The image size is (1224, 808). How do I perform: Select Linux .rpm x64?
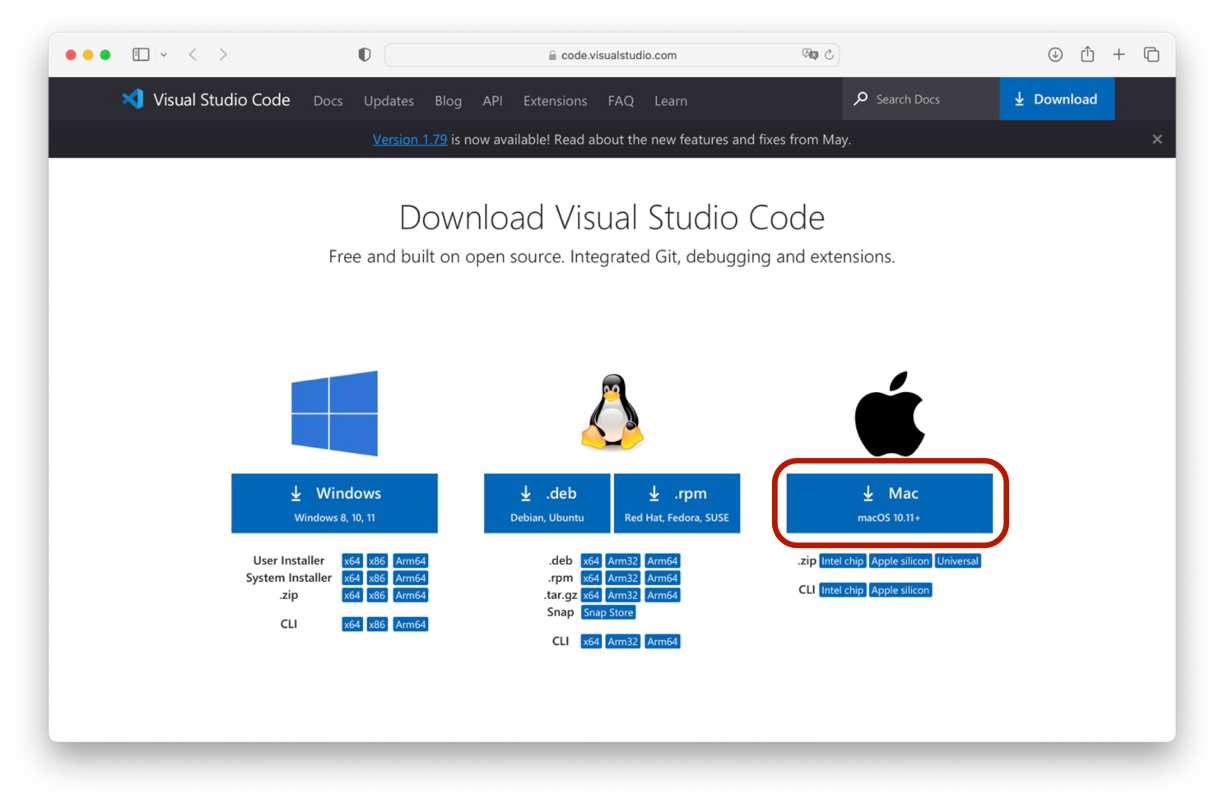click(591, 578)
